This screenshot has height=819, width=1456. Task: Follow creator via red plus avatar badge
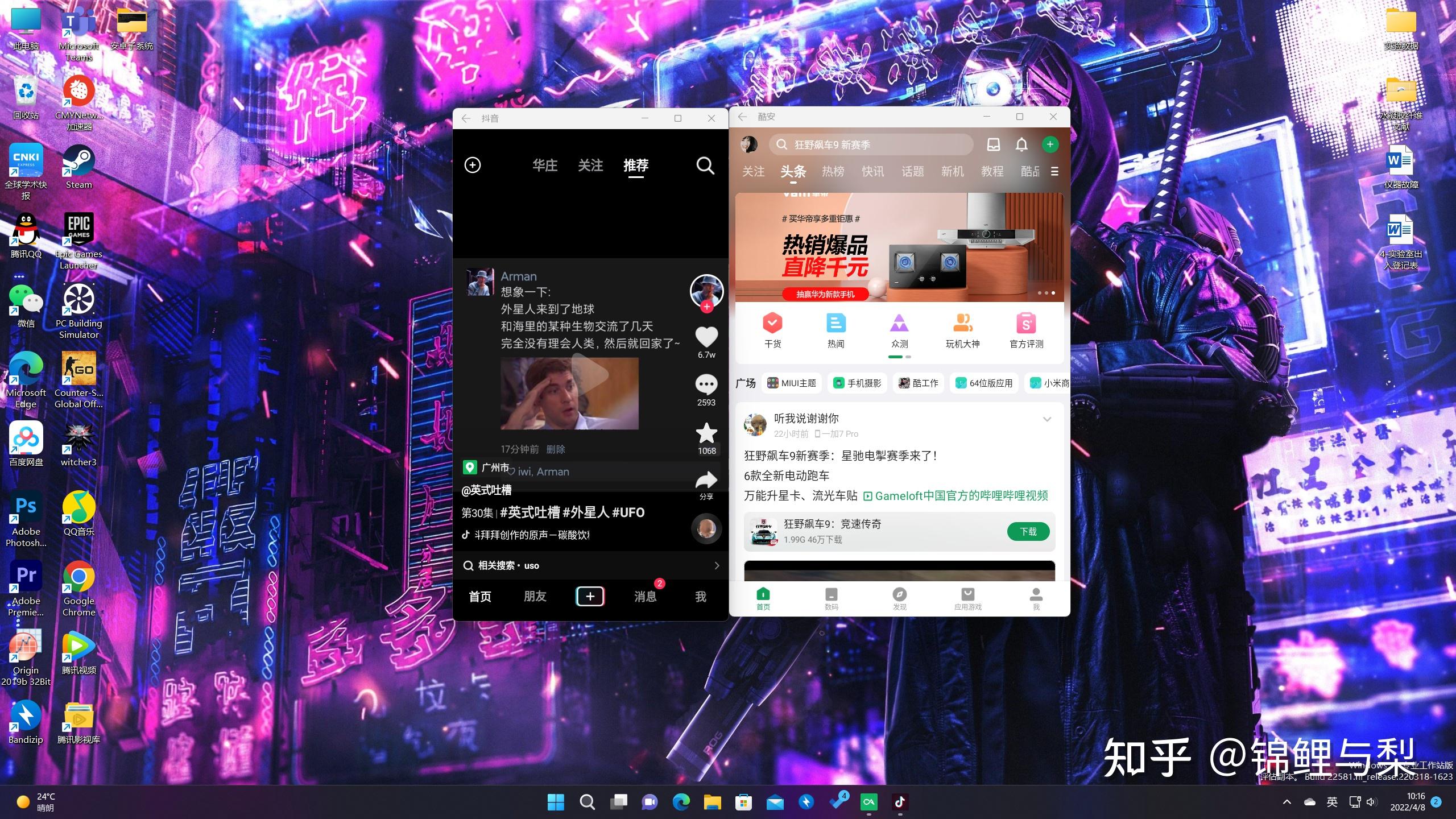click(706, 307)
